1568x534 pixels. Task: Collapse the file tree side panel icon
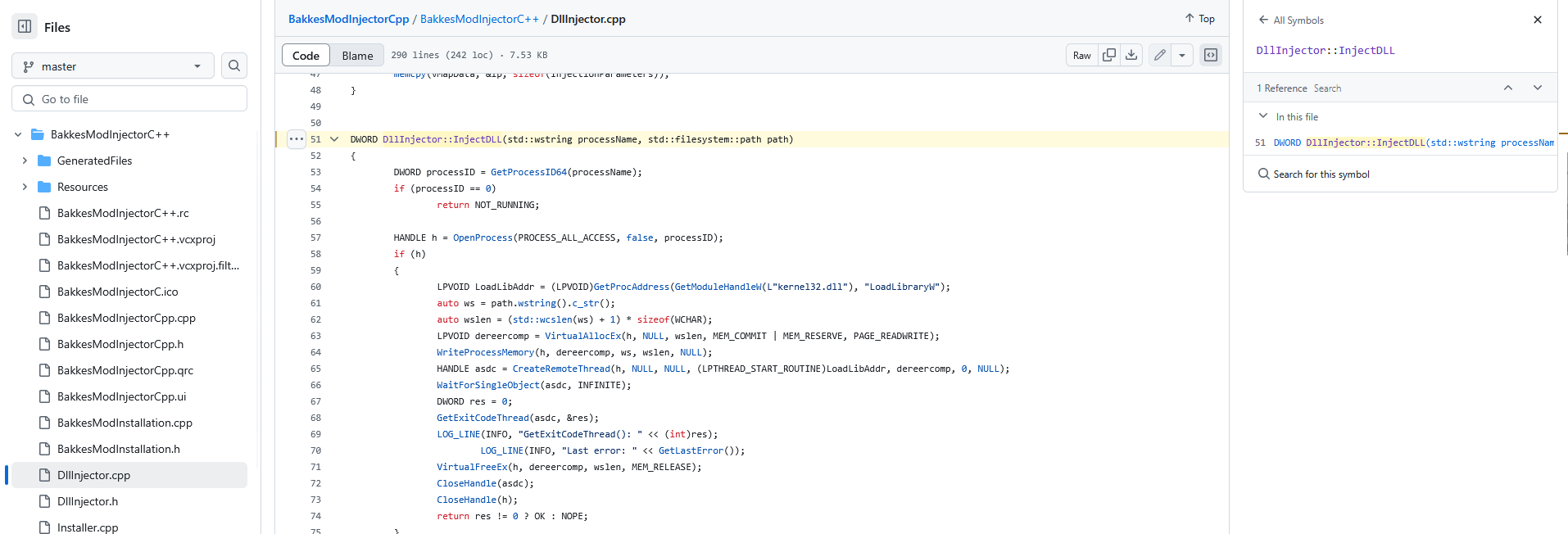coord(25,27)
